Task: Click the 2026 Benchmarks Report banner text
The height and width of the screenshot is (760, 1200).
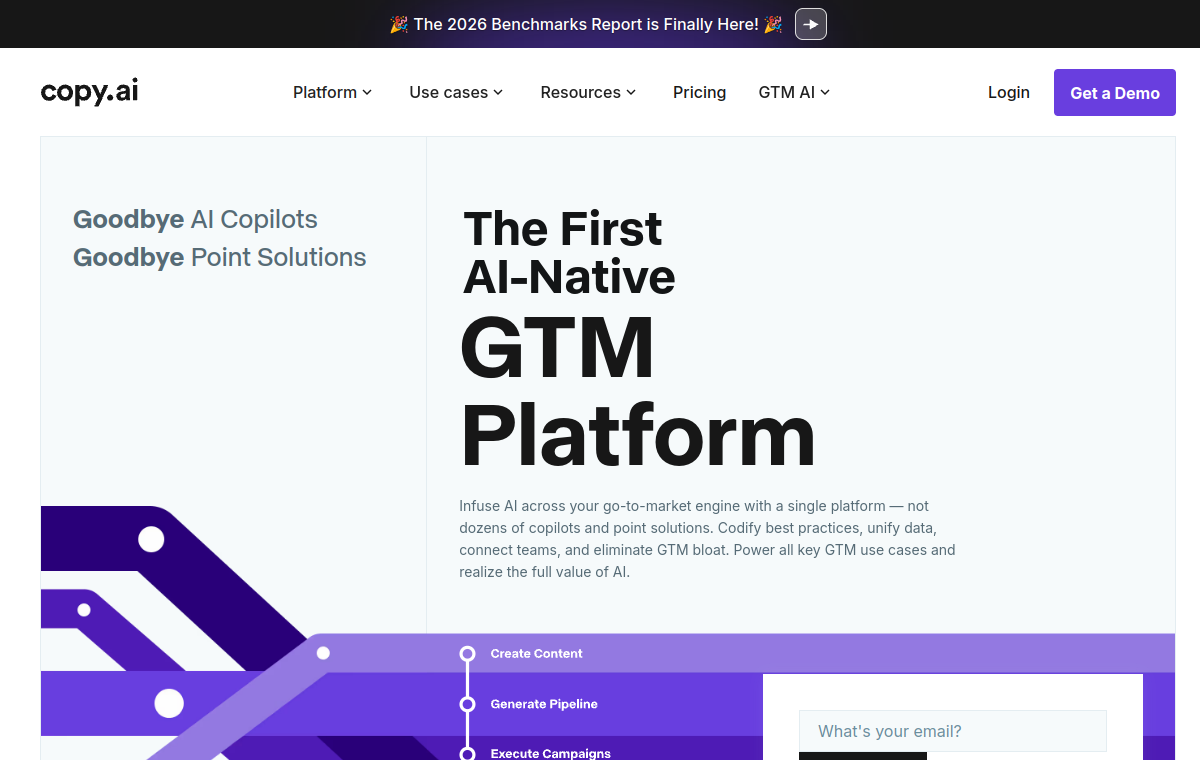Action: point(586,24)
